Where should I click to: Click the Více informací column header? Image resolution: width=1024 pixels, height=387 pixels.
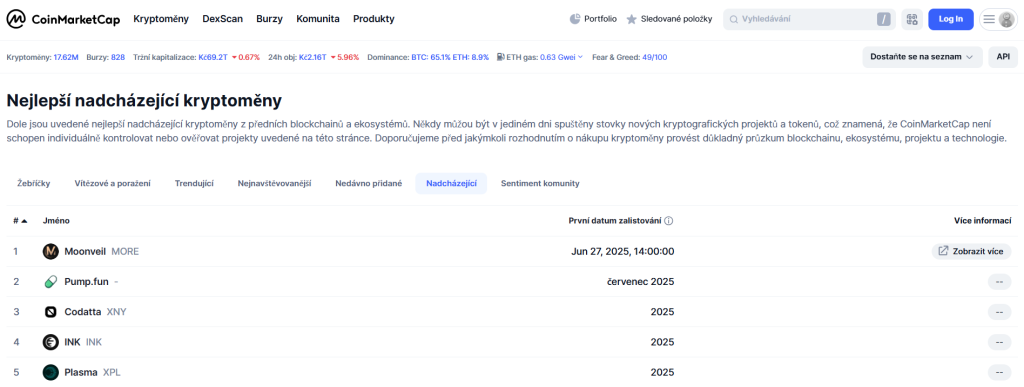pos(983,221)
